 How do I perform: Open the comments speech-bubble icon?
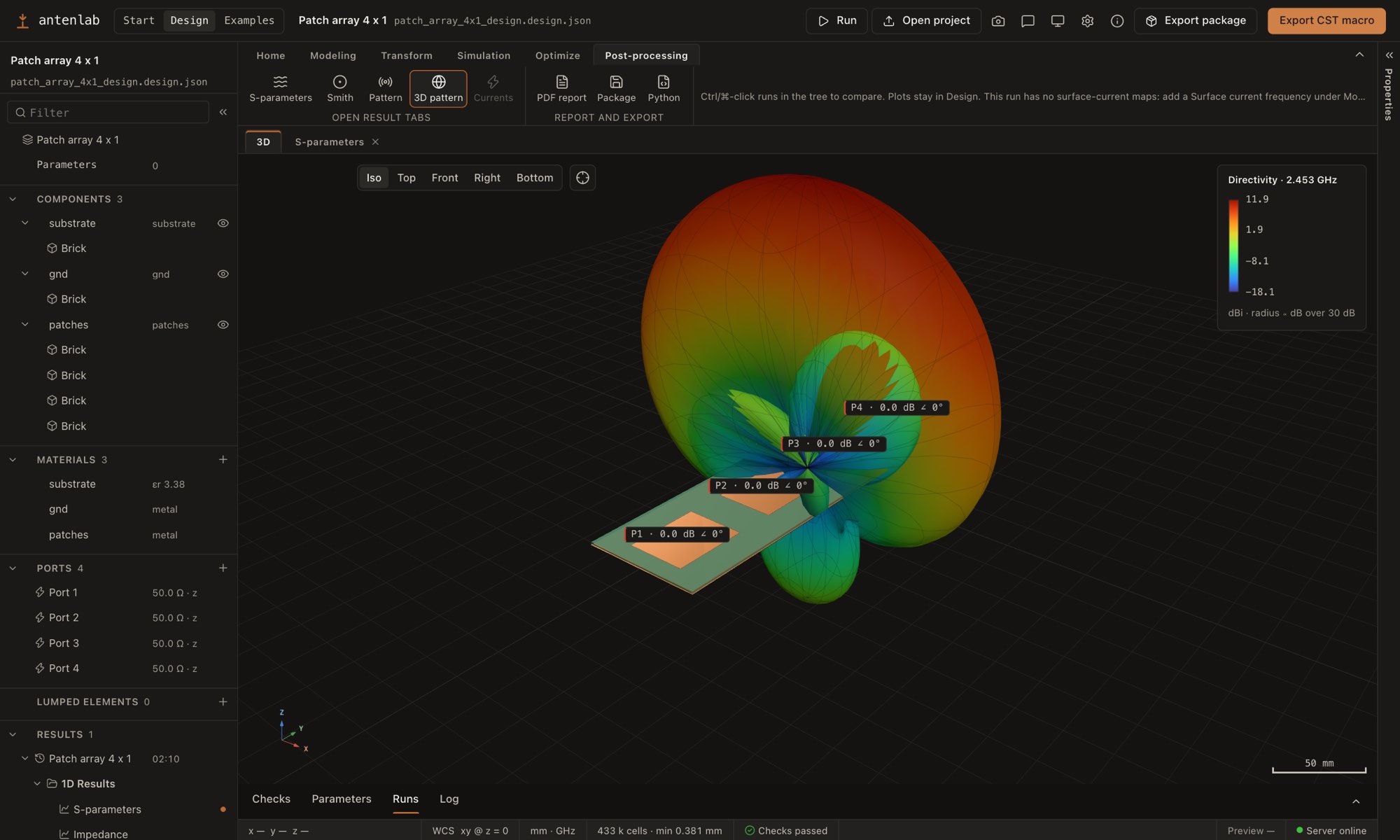tap(1028, 21)
